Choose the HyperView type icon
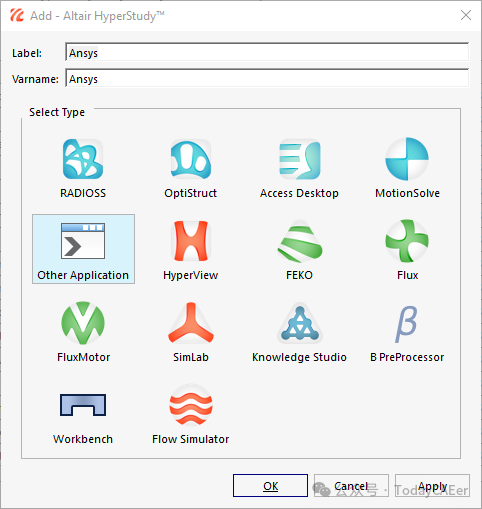 point(191,241)
